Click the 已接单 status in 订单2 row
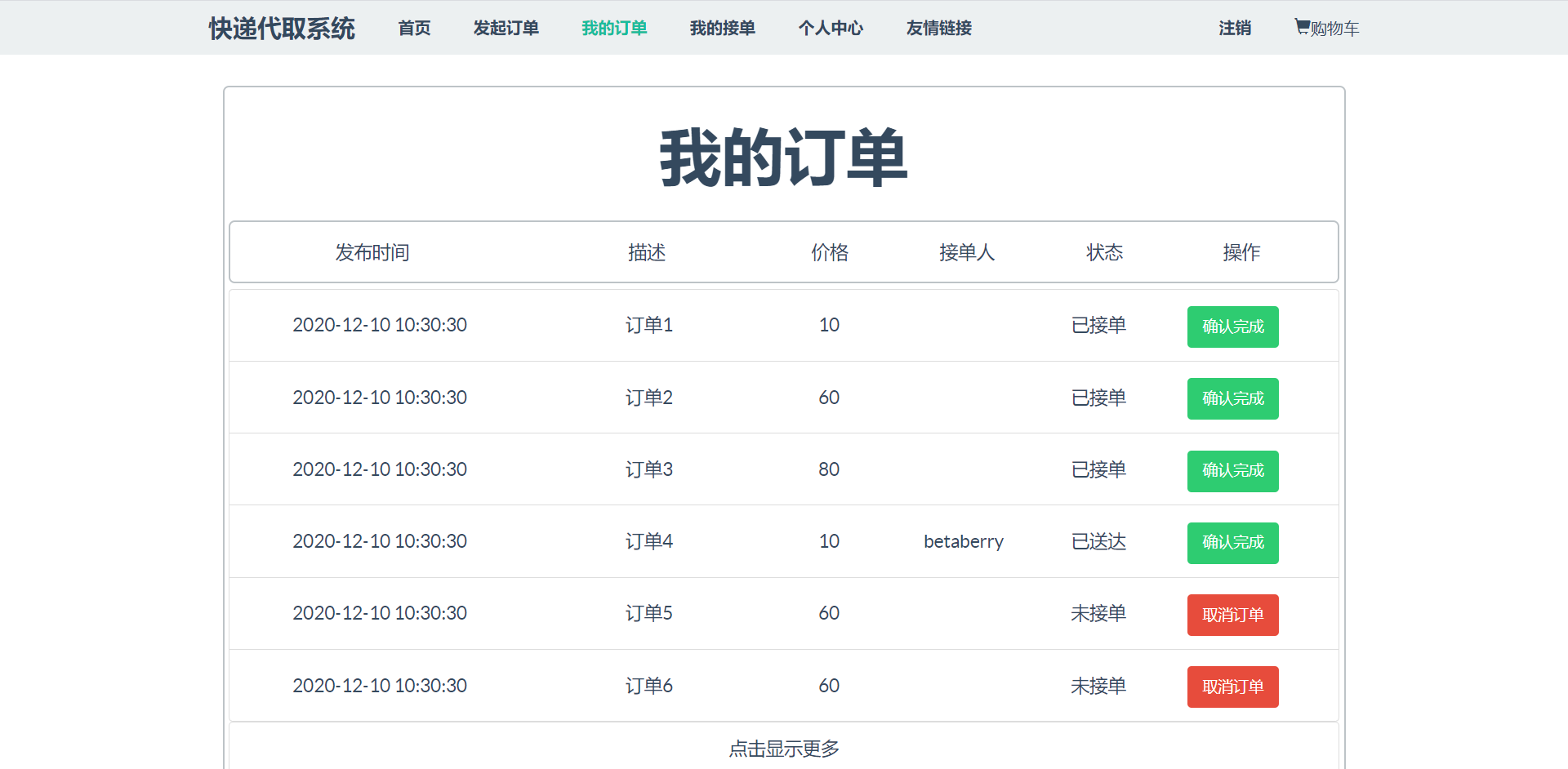Viewport: 1568px width, 769px height. [x=1098, y=398]
